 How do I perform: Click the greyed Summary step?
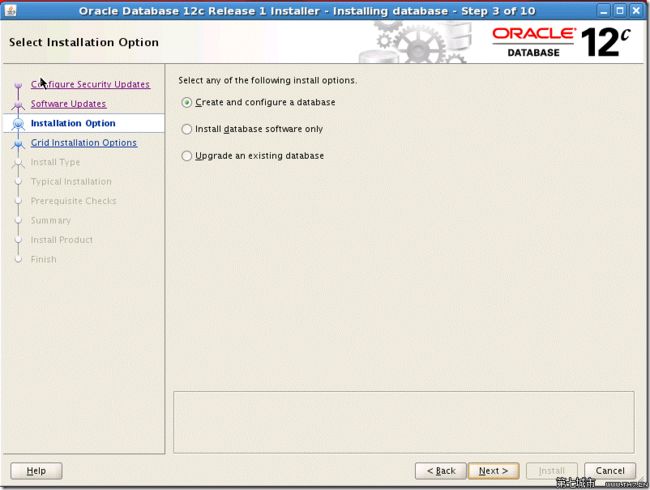tap(51, 221)
